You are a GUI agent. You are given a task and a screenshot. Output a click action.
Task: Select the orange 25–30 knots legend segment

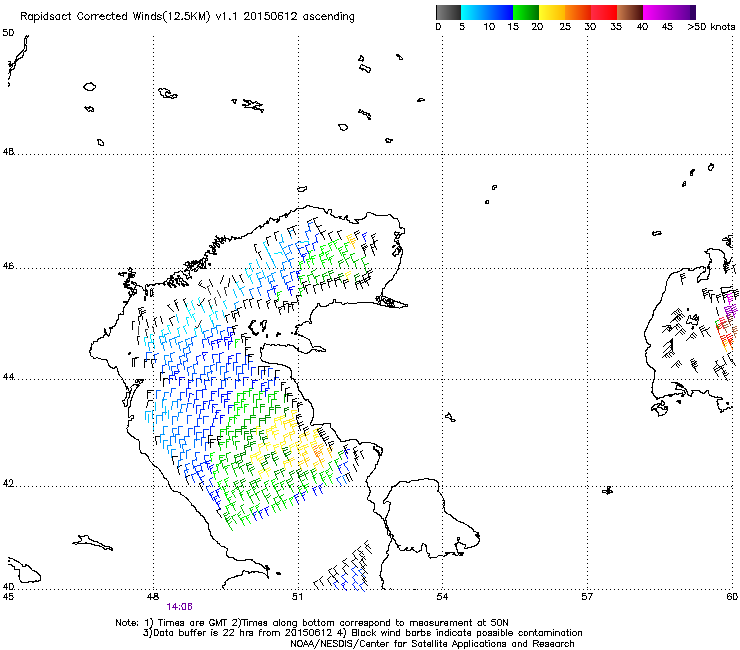click(x=578, y=12)
